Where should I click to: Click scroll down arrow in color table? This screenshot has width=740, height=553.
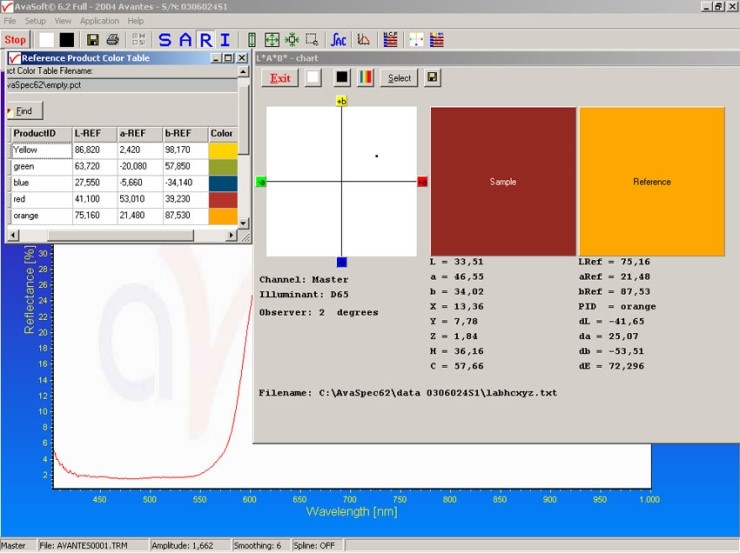coord(243,223)
